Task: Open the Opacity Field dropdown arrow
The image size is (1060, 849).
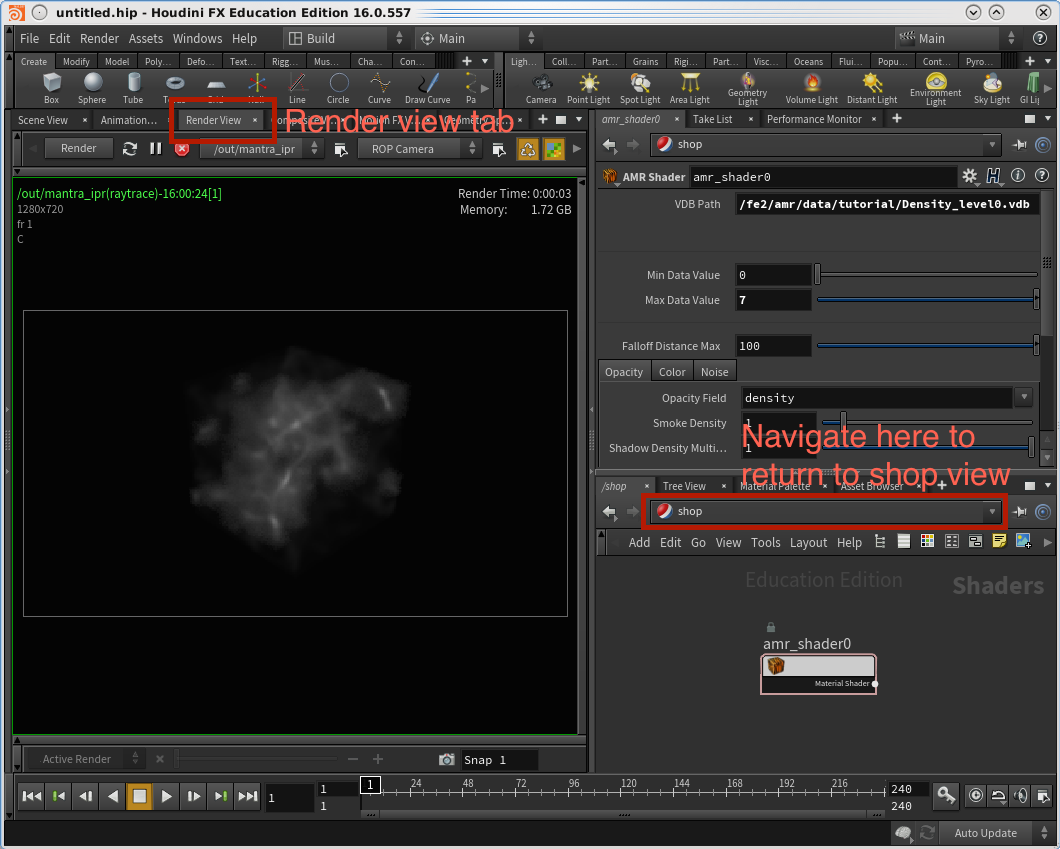Action: tap(1023, 398)
